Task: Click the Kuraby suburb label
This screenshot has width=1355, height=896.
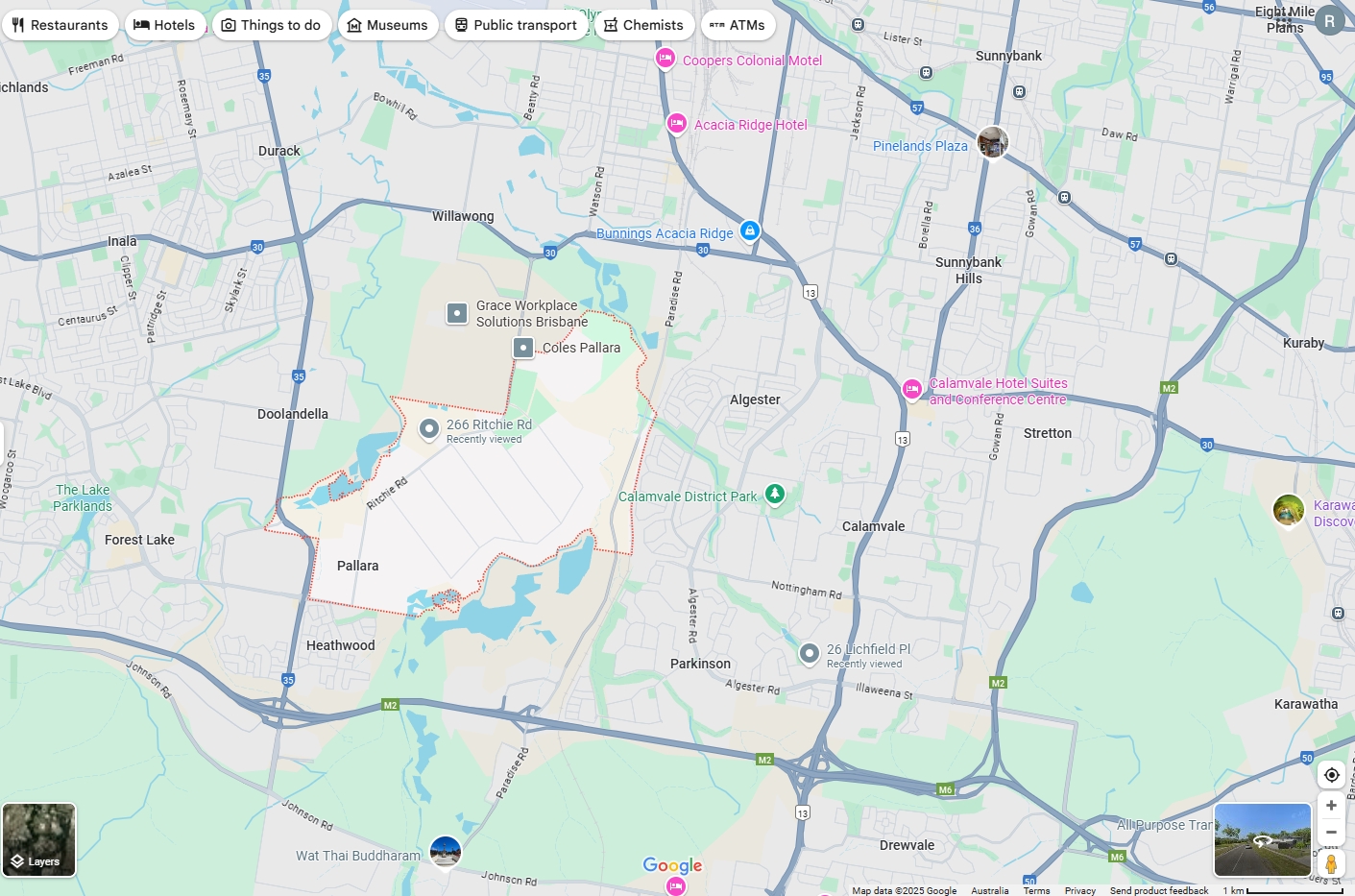Action: (1304, 343)
